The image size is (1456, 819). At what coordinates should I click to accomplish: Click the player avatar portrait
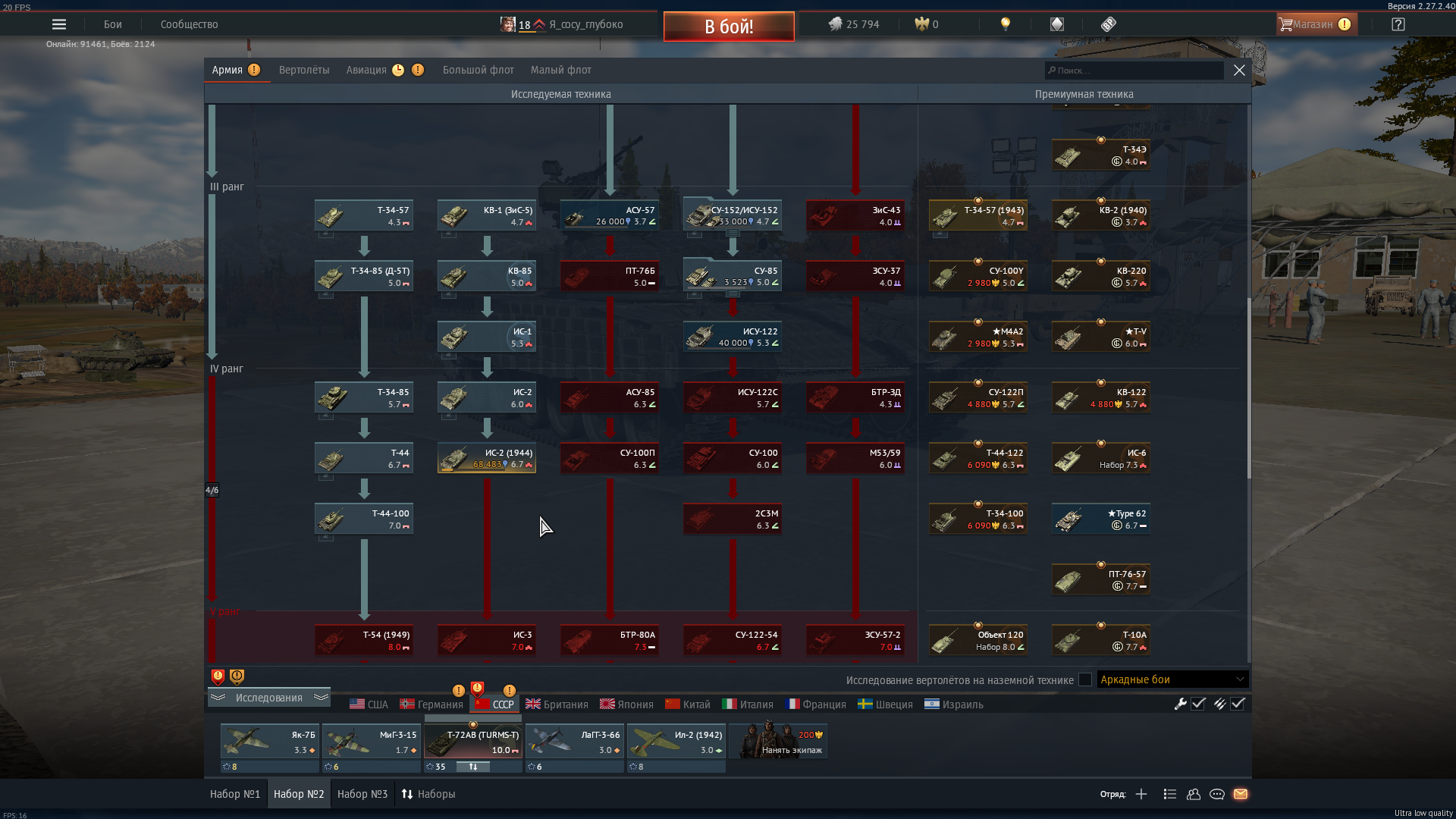(x=507, y=24)
